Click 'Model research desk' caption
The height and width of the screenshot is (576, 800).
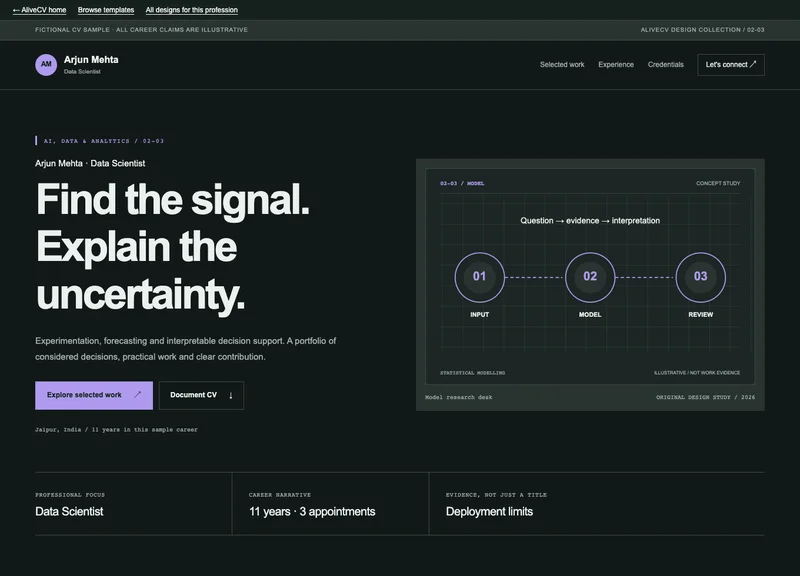tap(459, 397)
